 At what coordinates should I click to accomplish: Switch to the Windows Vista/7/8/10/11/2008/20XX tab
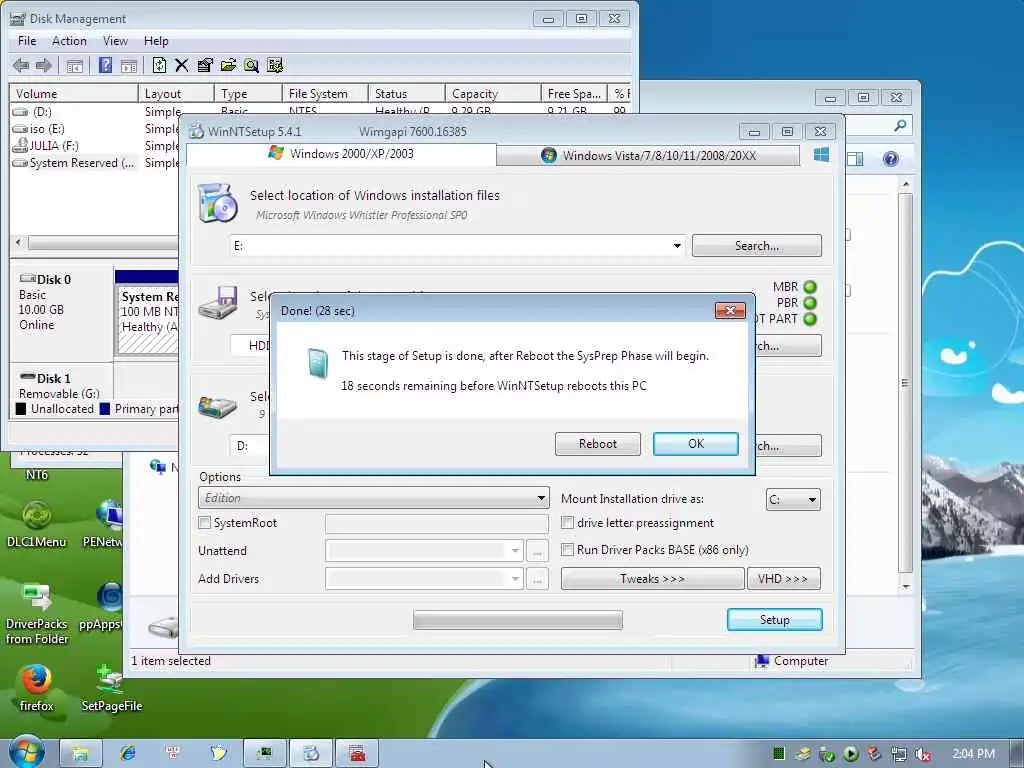[x=648, y=155]
